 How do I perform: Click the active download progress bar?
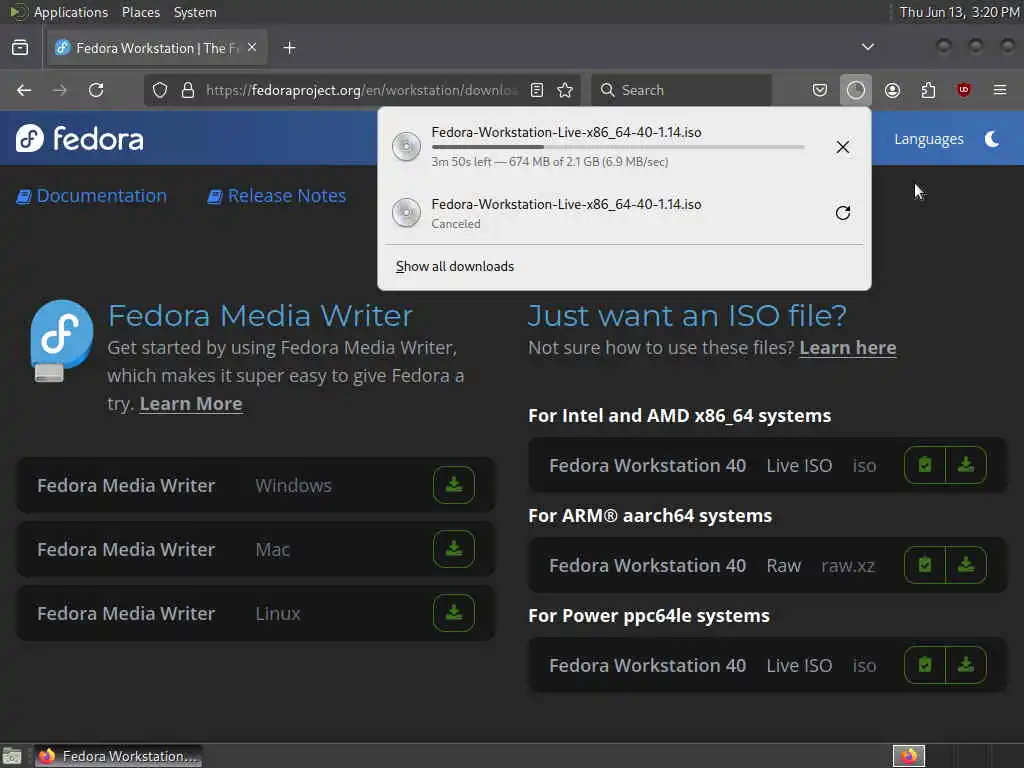[x=618, y=148]
